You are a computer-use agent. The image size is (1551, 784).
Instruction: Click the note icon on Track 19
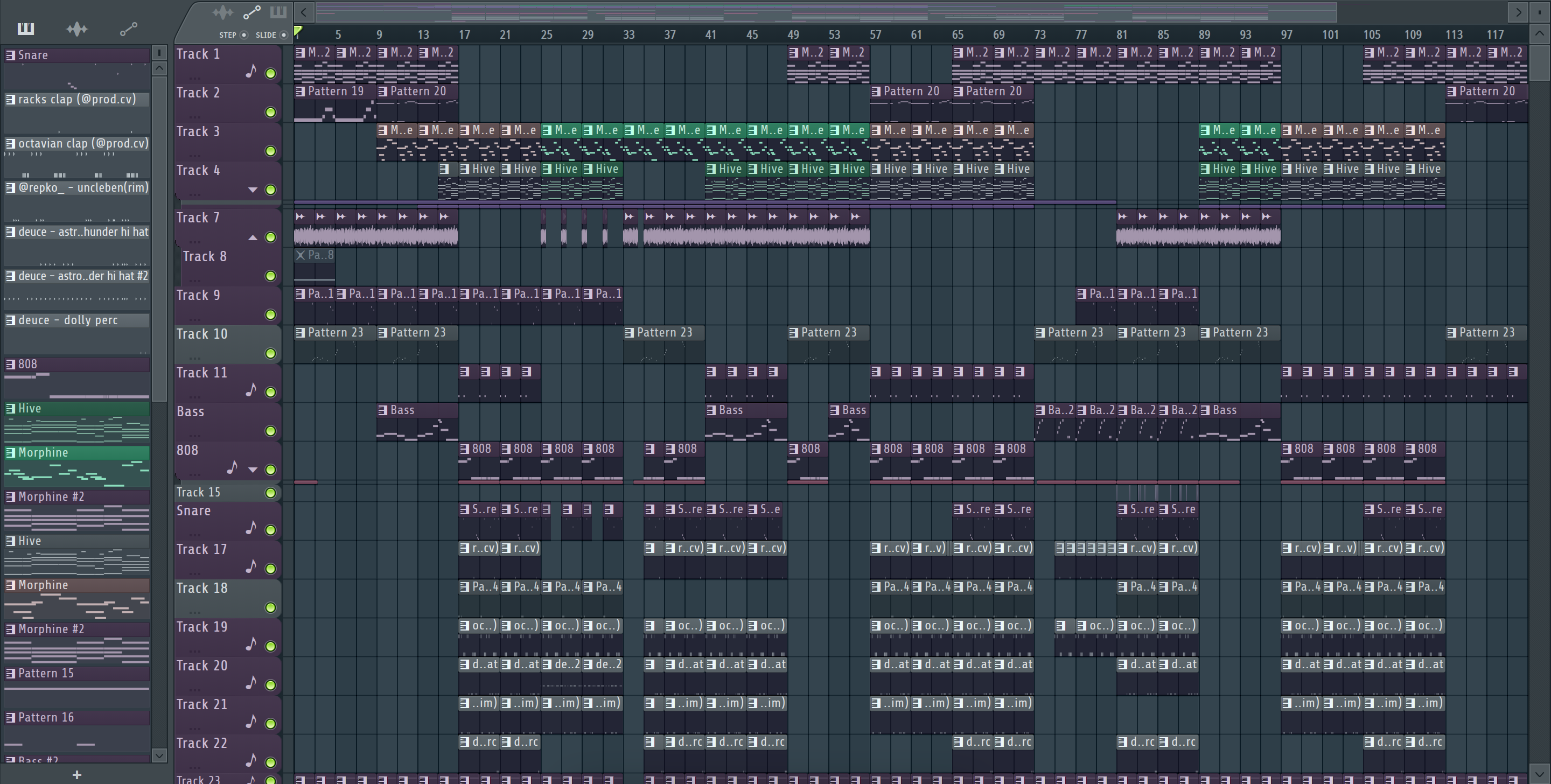pyautogui.click(x=251, y=643)
